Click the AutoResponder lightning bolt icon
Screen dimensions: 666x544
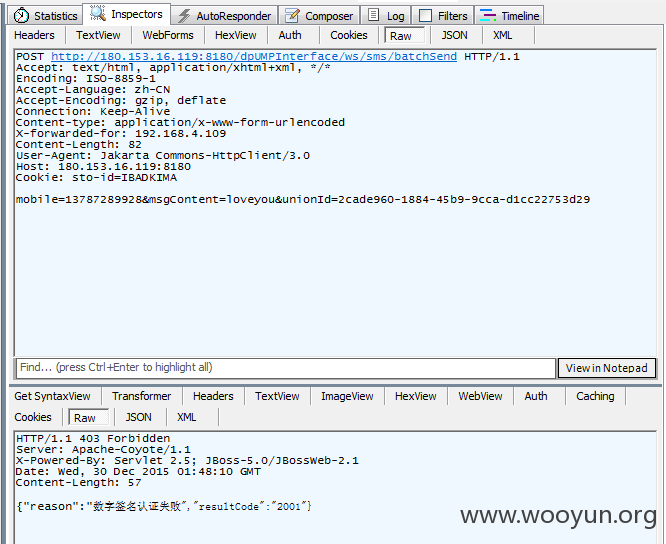click(x=184, y=16)
